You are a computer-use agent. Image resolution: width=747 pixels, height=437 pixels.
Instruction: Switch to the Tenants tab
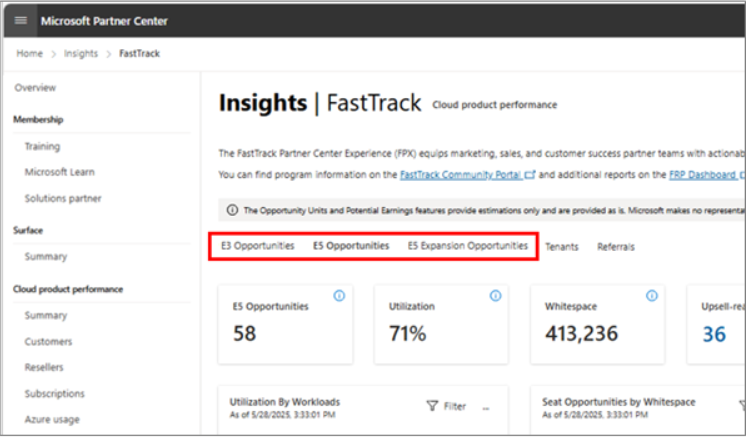(x=561, y=247)
